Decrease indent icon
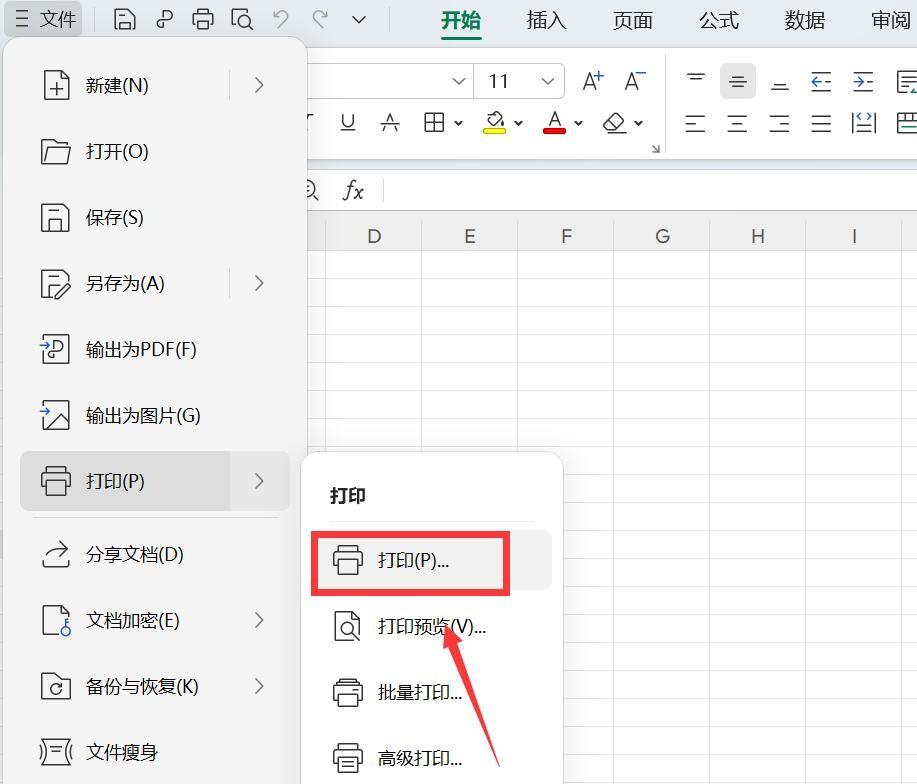 (x=821, y=81)
